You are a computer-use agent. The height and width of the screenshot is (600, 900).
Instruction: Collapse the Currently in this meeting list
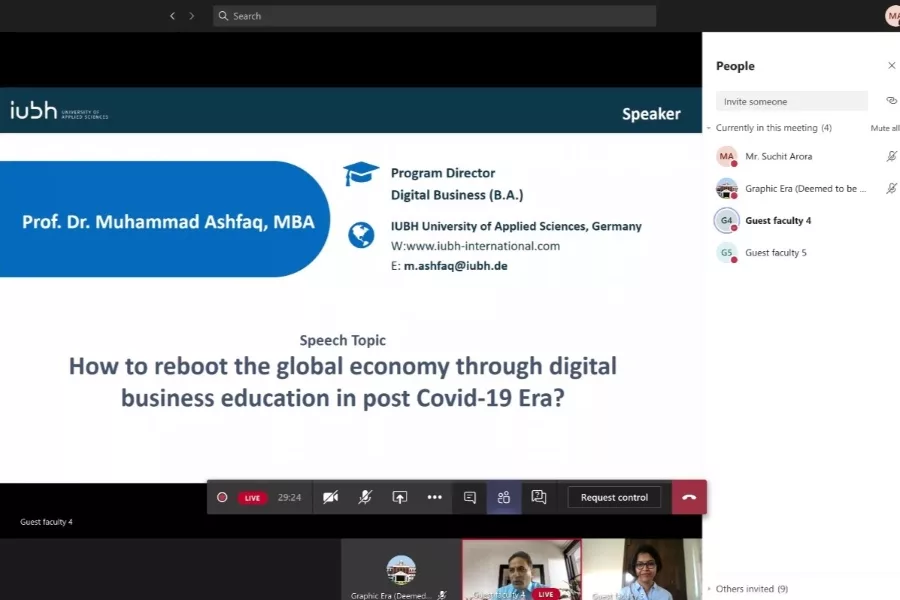[708, 128]
